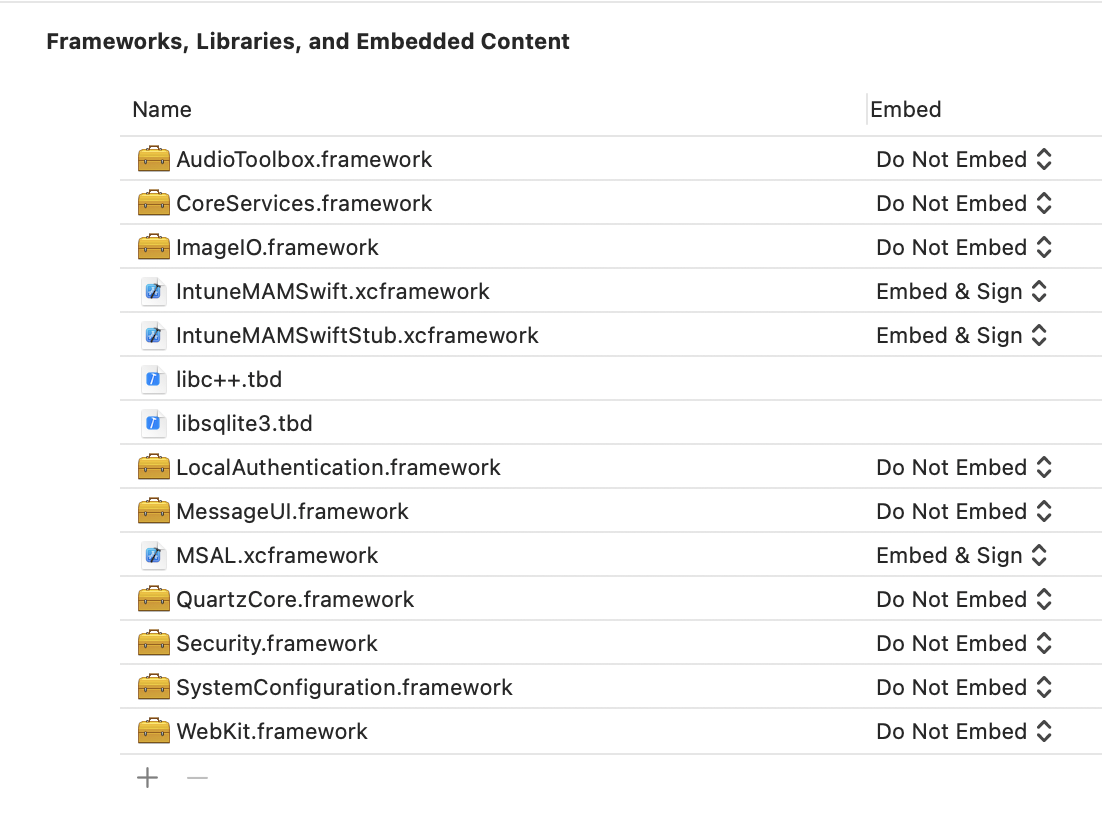Select the ImageIO.framework icon

pyautogui.click(x=154, y=247)
